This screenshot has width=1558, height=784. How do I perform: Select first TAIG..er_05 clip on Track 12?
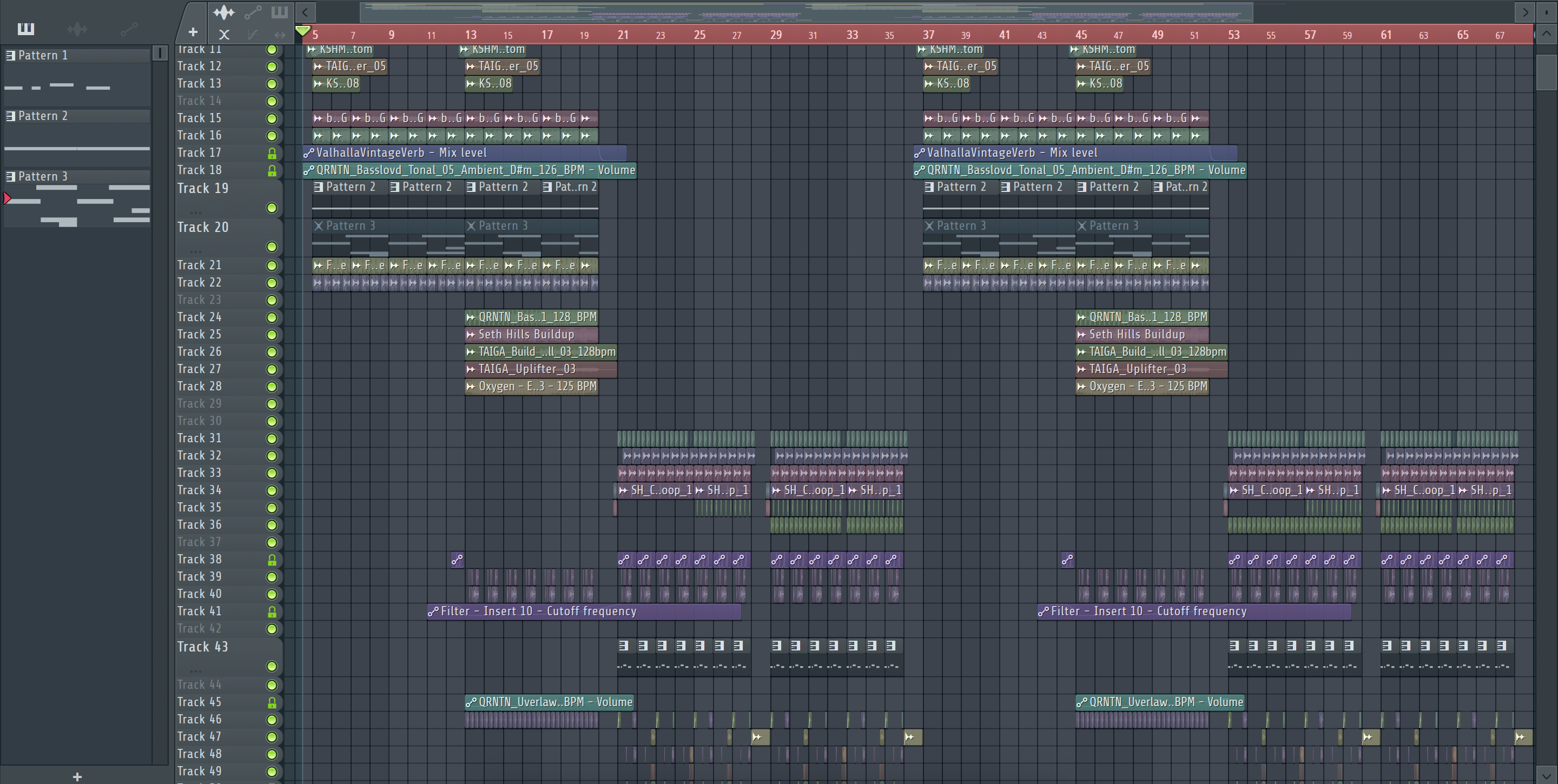[349, 66]
